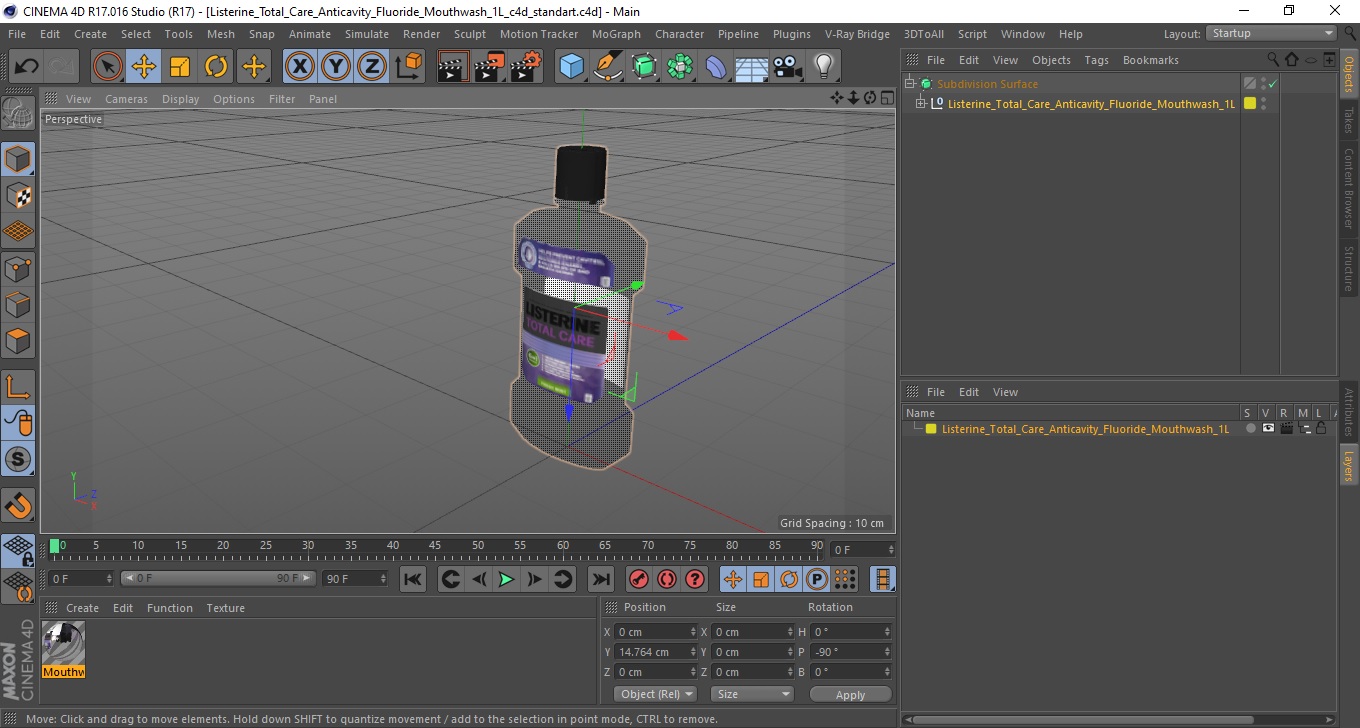Select Model mode icon
Viewport: 1360px width, 728px height.
[x=18, y=159]
